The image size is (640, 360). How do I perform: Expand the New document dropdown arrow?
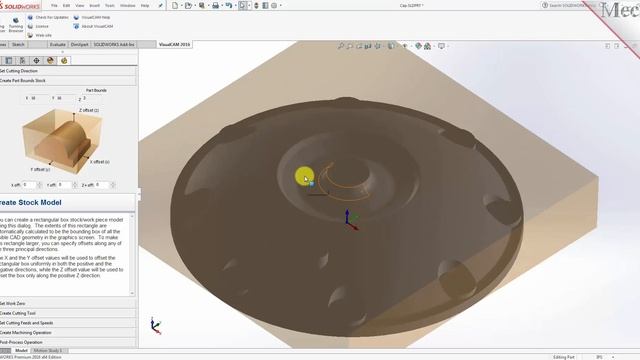coord(181,5)
